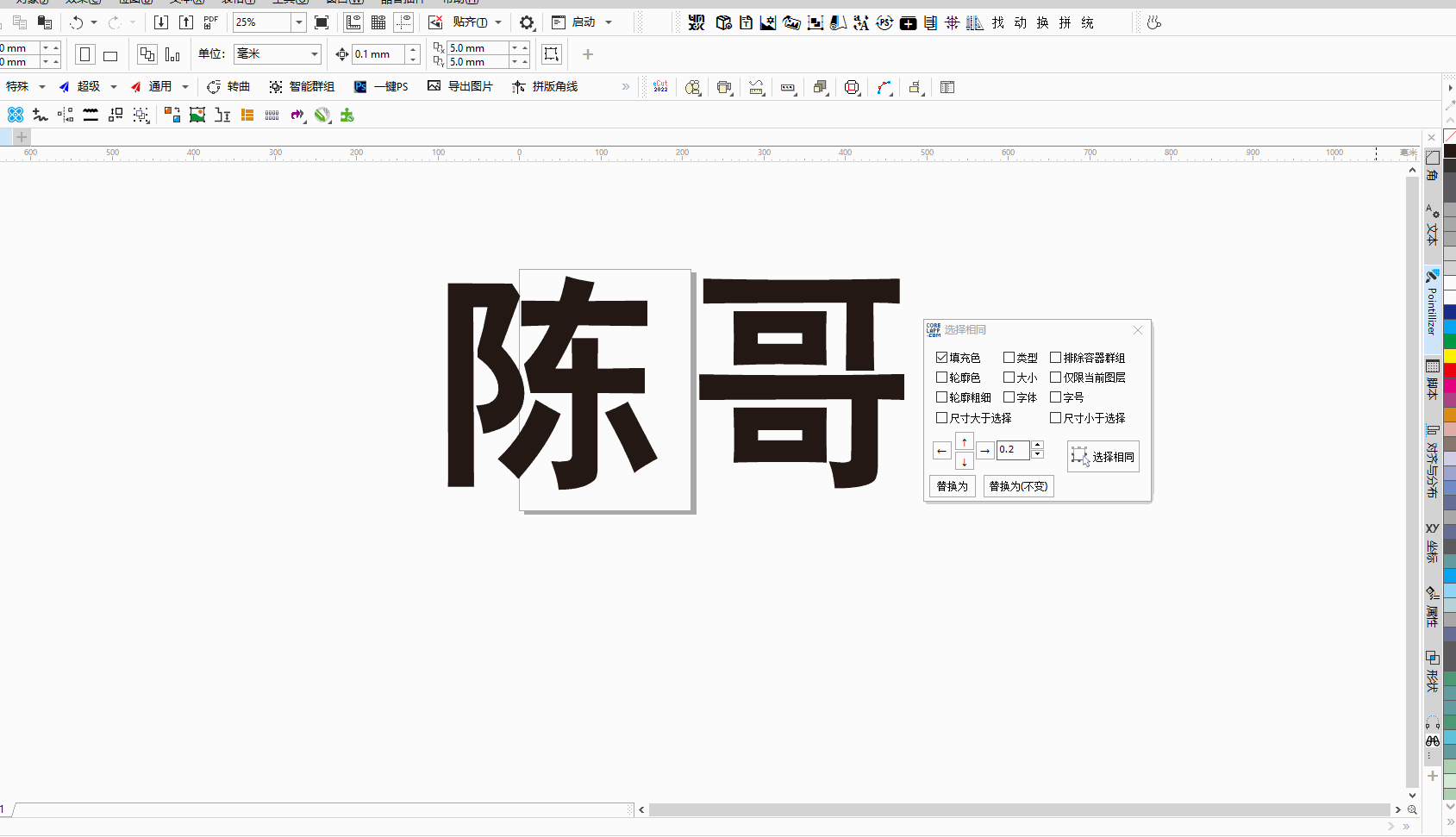Tick the 字体 checkbox
Viewport: 1456px width, 837px height.
click(x=1009, y=397)
